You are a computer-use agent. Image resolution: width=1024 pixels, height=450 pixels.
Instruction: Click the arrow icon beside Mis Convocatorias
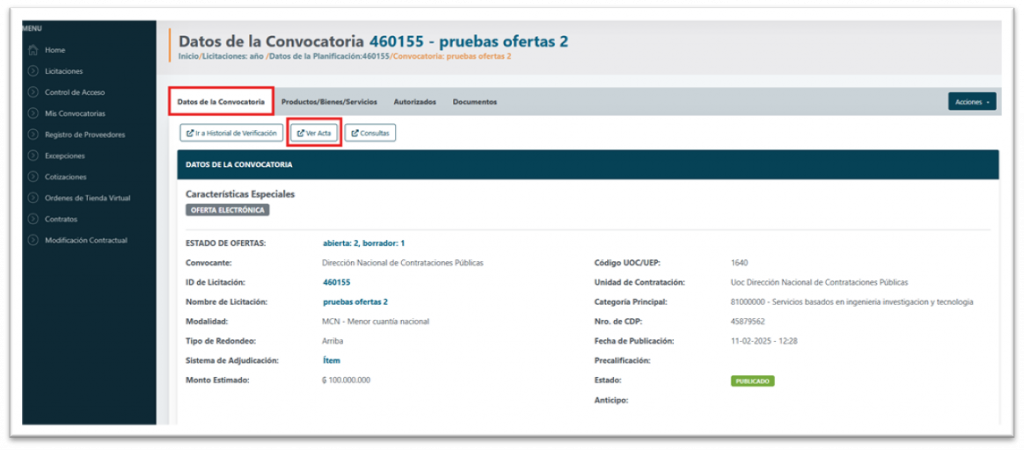click(33, 113)
